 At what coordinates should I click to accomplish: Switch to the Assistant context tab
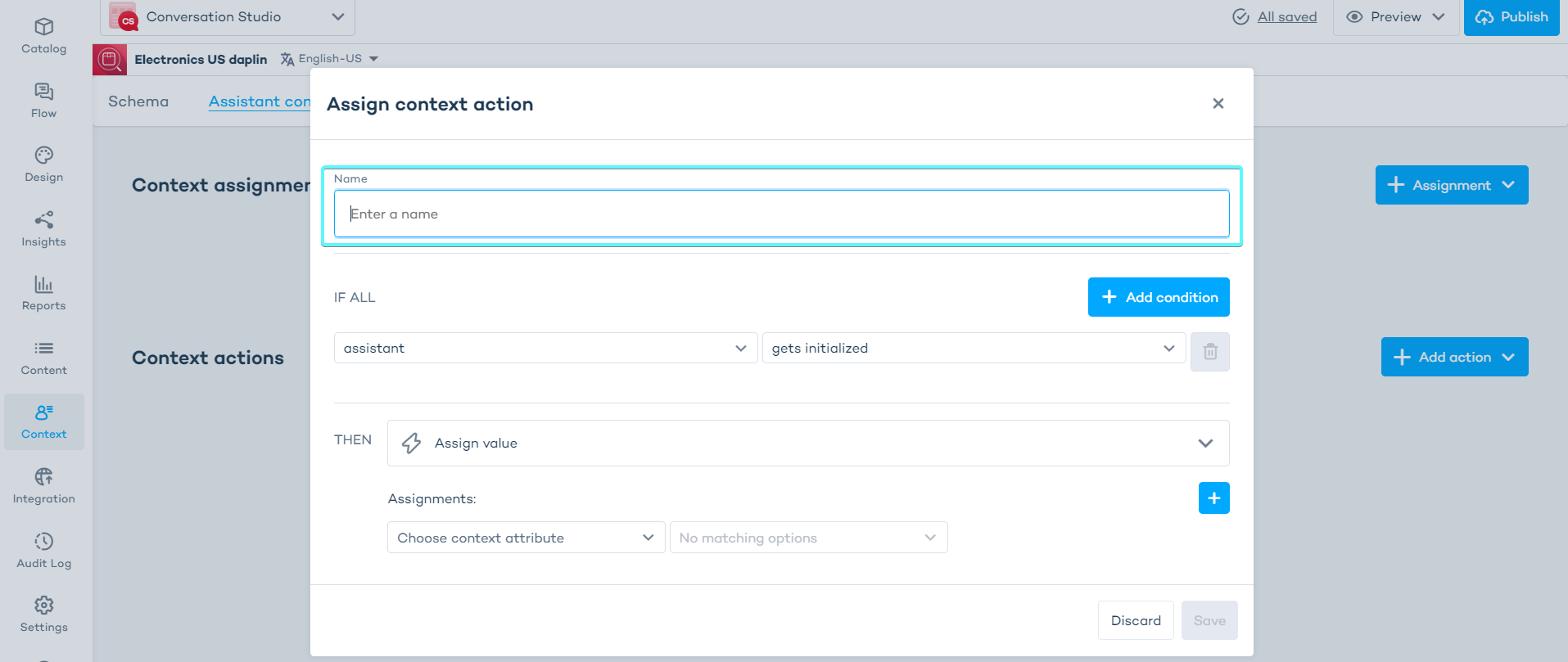pyautogui.click(x=260, y=101)
